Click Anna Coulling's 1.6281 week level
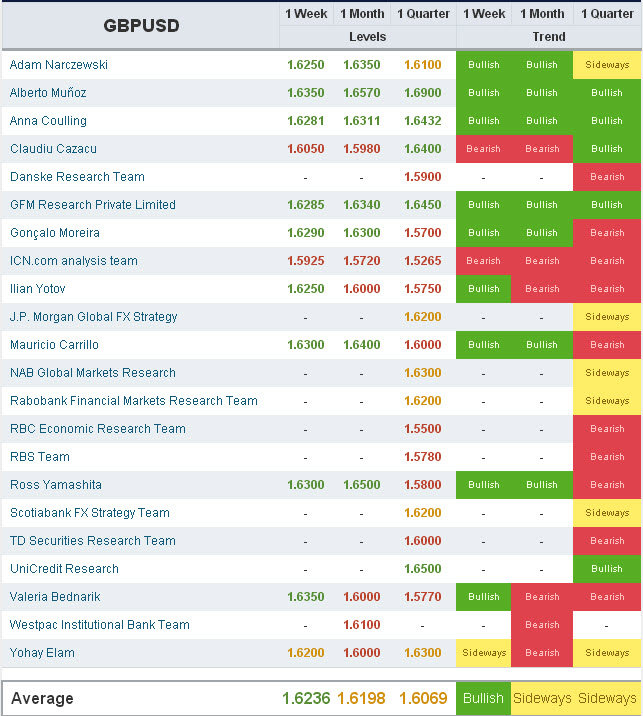643x716 pixels. [x=306, y=121]
